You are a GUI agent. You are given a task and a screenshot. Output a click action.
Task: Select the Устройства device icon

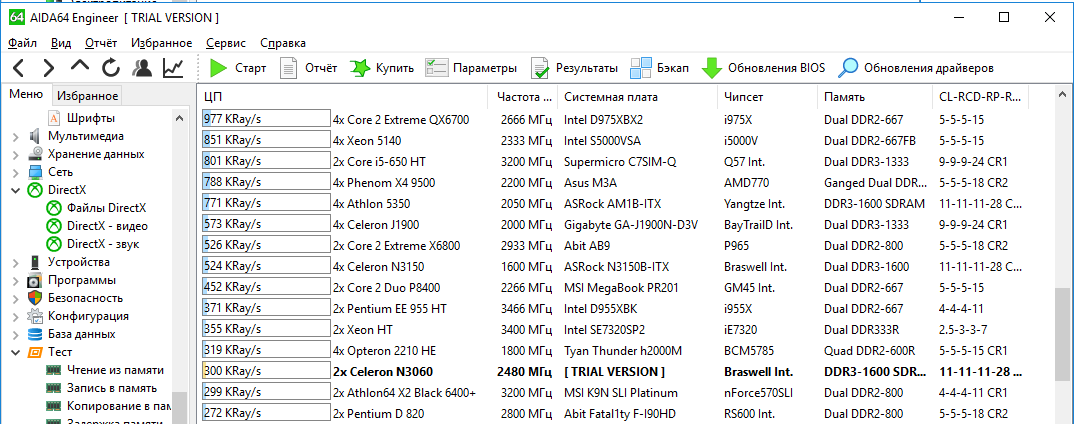[36, 262]
